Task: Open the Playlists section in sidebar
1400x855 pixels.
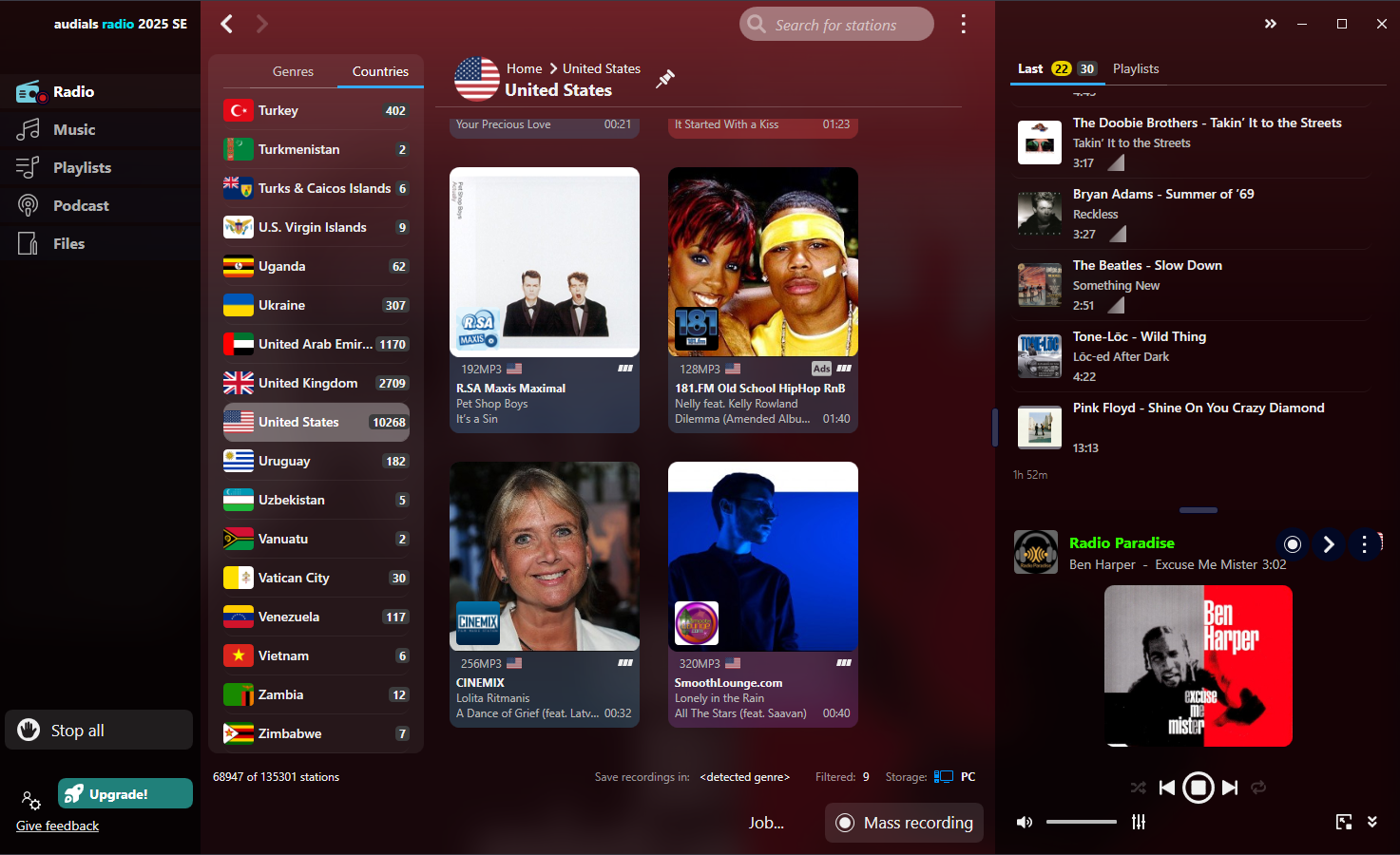Action: pyautogui.click(x=100, y=168)
